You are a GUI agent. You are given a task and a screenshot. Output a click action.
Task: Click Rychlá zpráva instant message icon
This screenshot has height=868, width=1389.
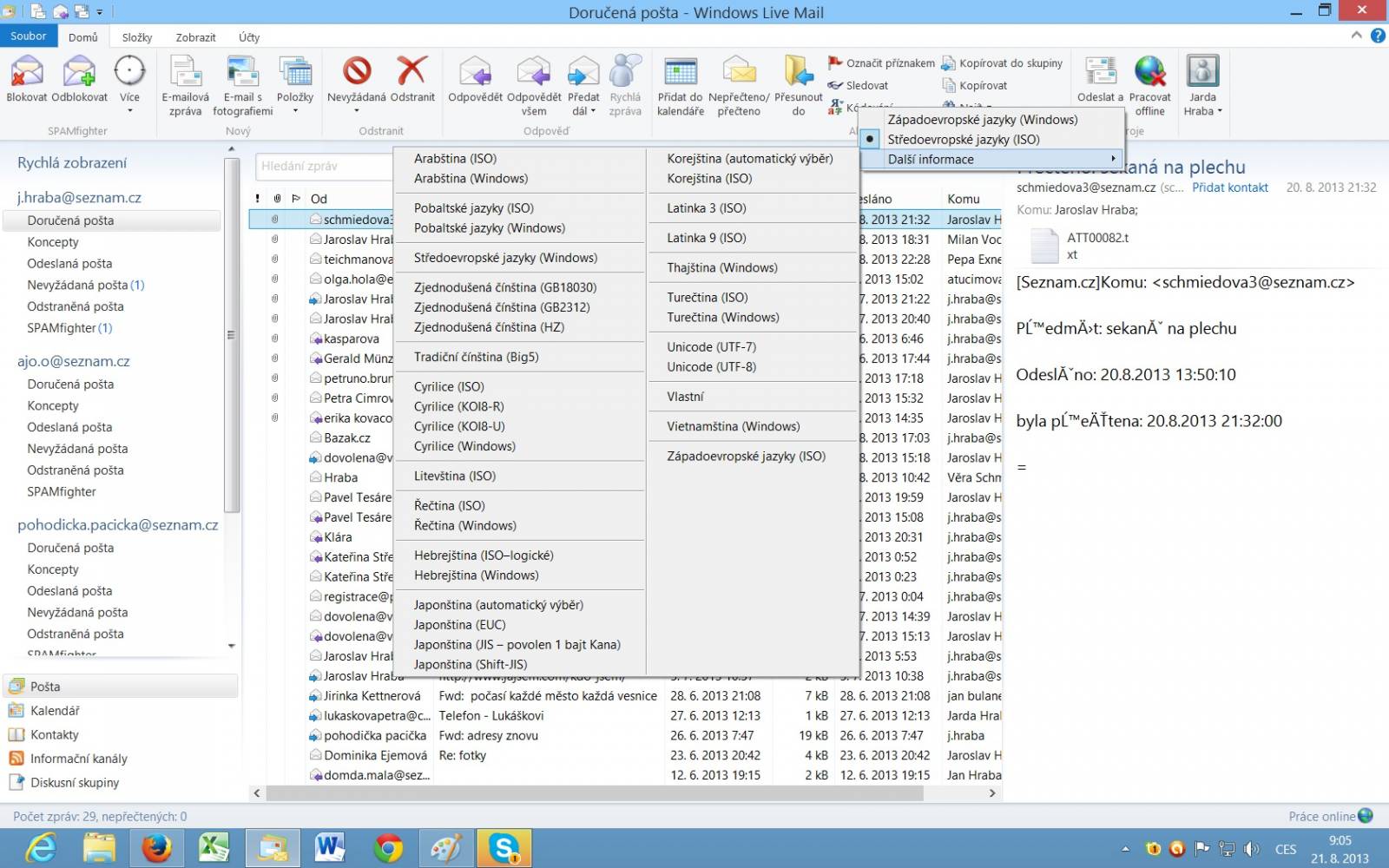(x=625, y=71)
